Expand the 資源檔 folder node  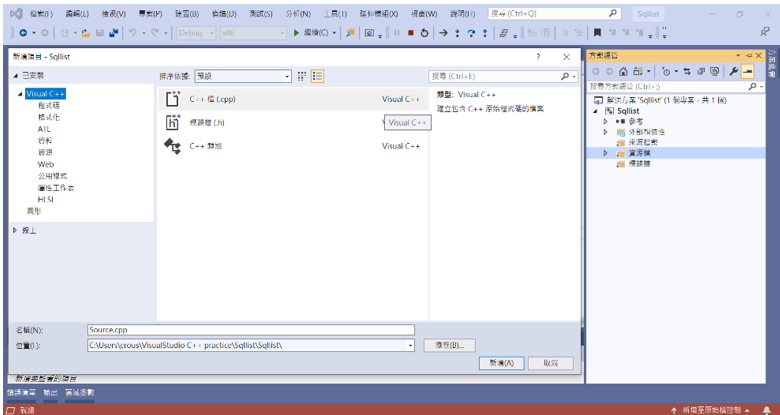point(605,153)
